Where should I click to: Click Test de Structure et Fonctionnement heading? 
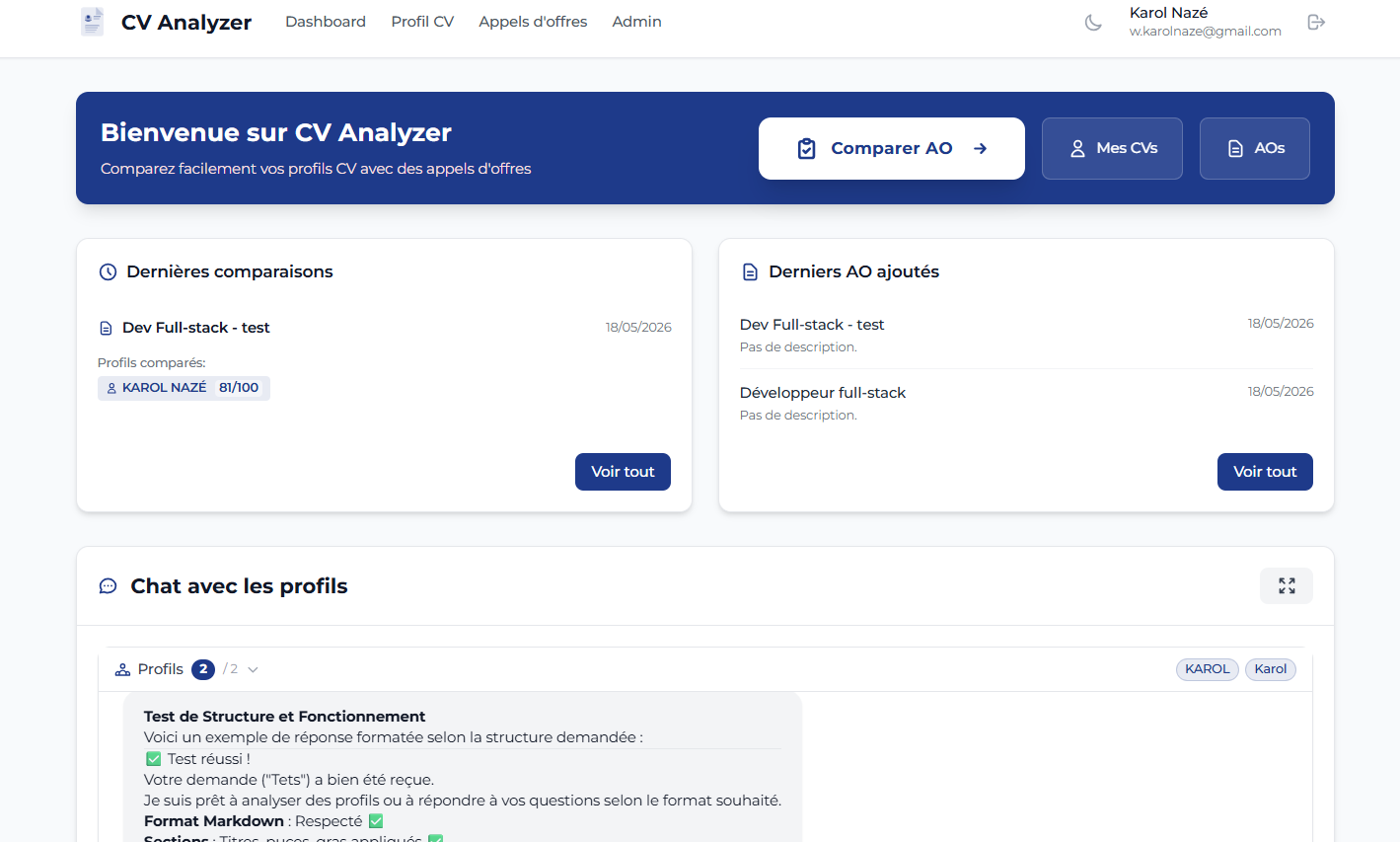(284, 717)
